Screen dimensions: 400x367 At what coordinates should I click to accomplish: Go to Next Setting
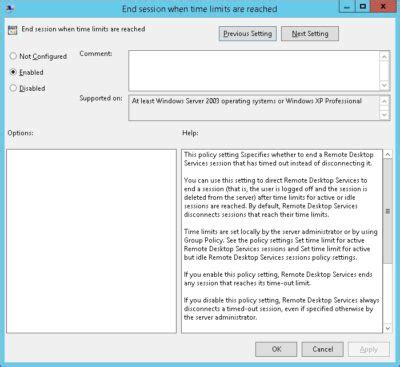pyautogui.click(x=310, y=34)
